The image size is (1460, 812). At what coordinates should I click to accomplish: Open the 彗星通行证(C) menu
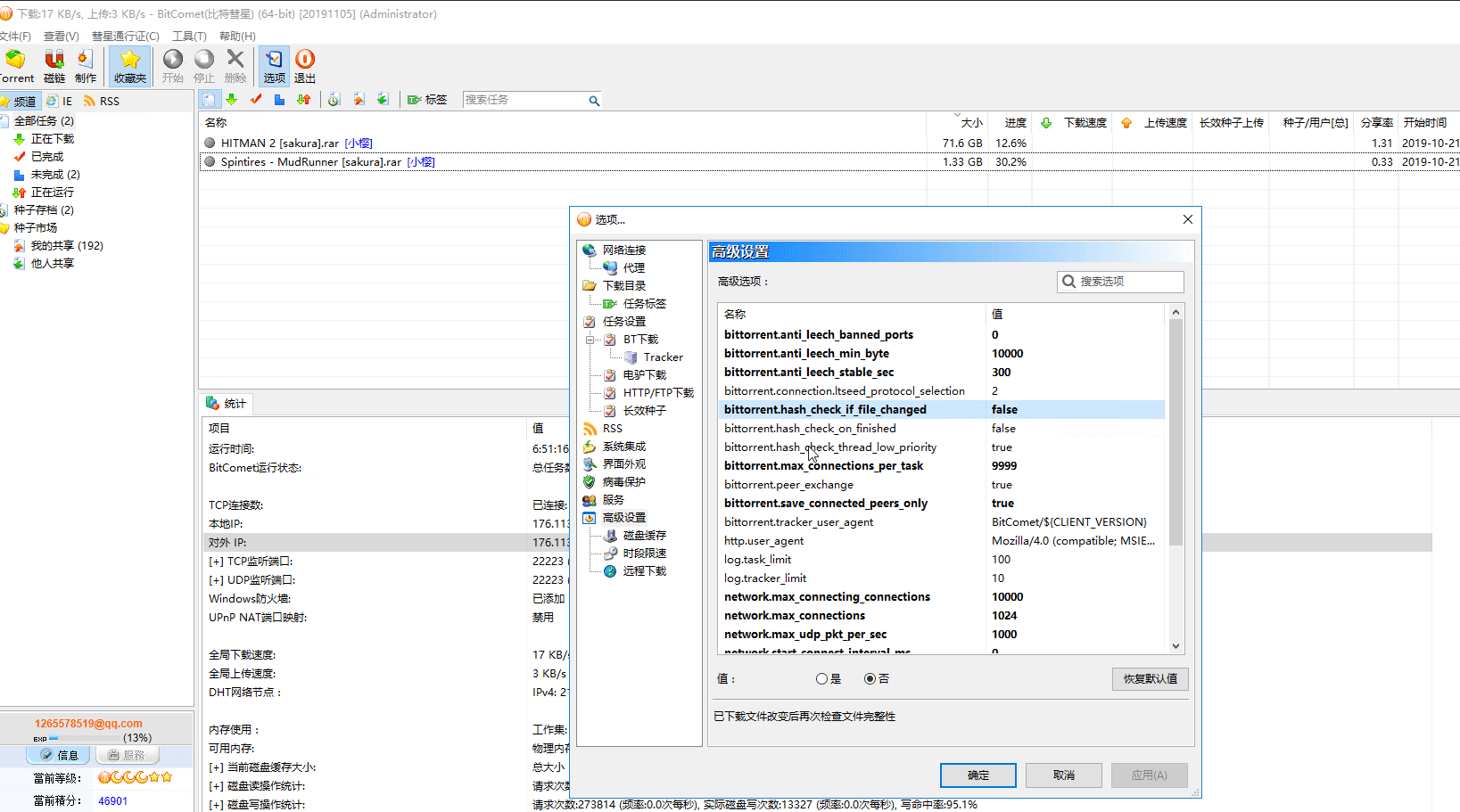[x=125, y=37]
